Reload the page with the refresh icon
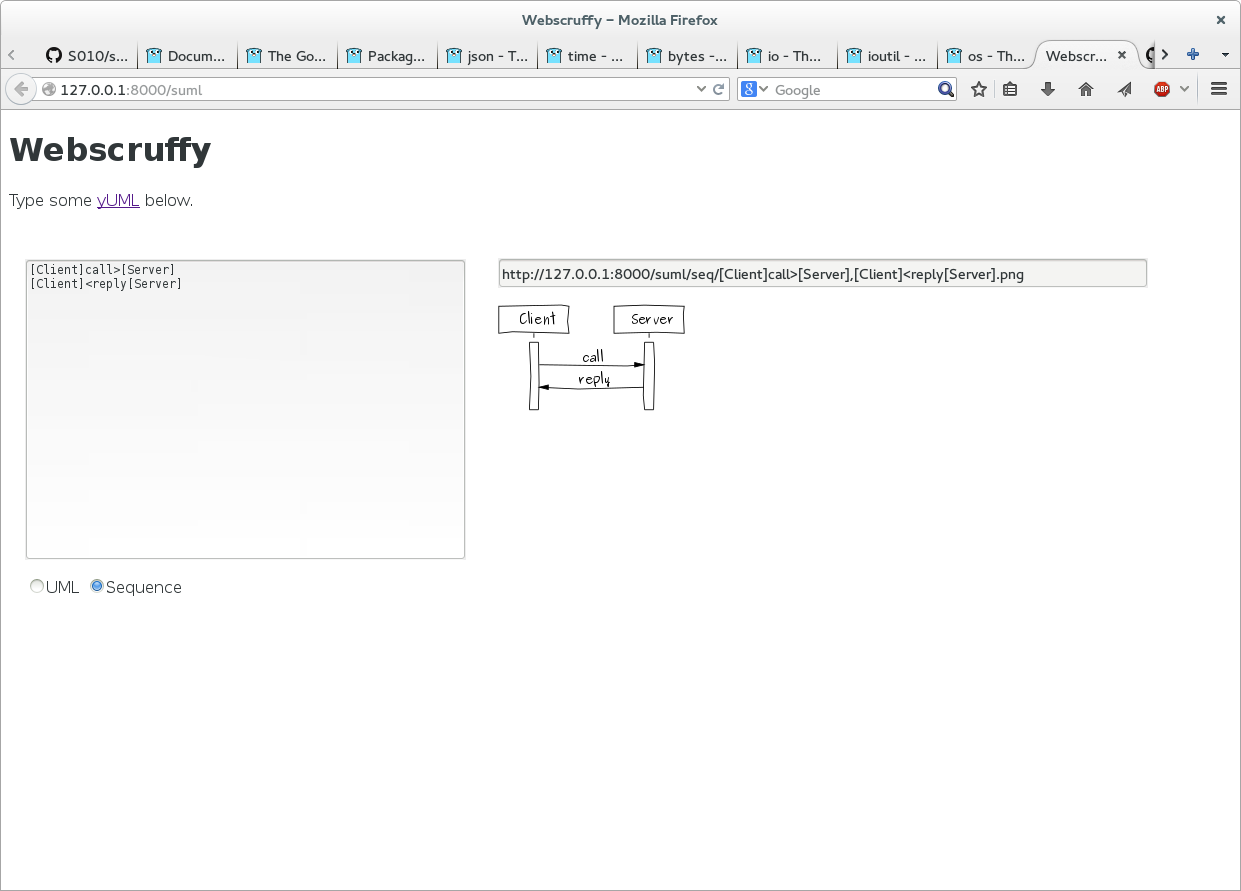 718,89
